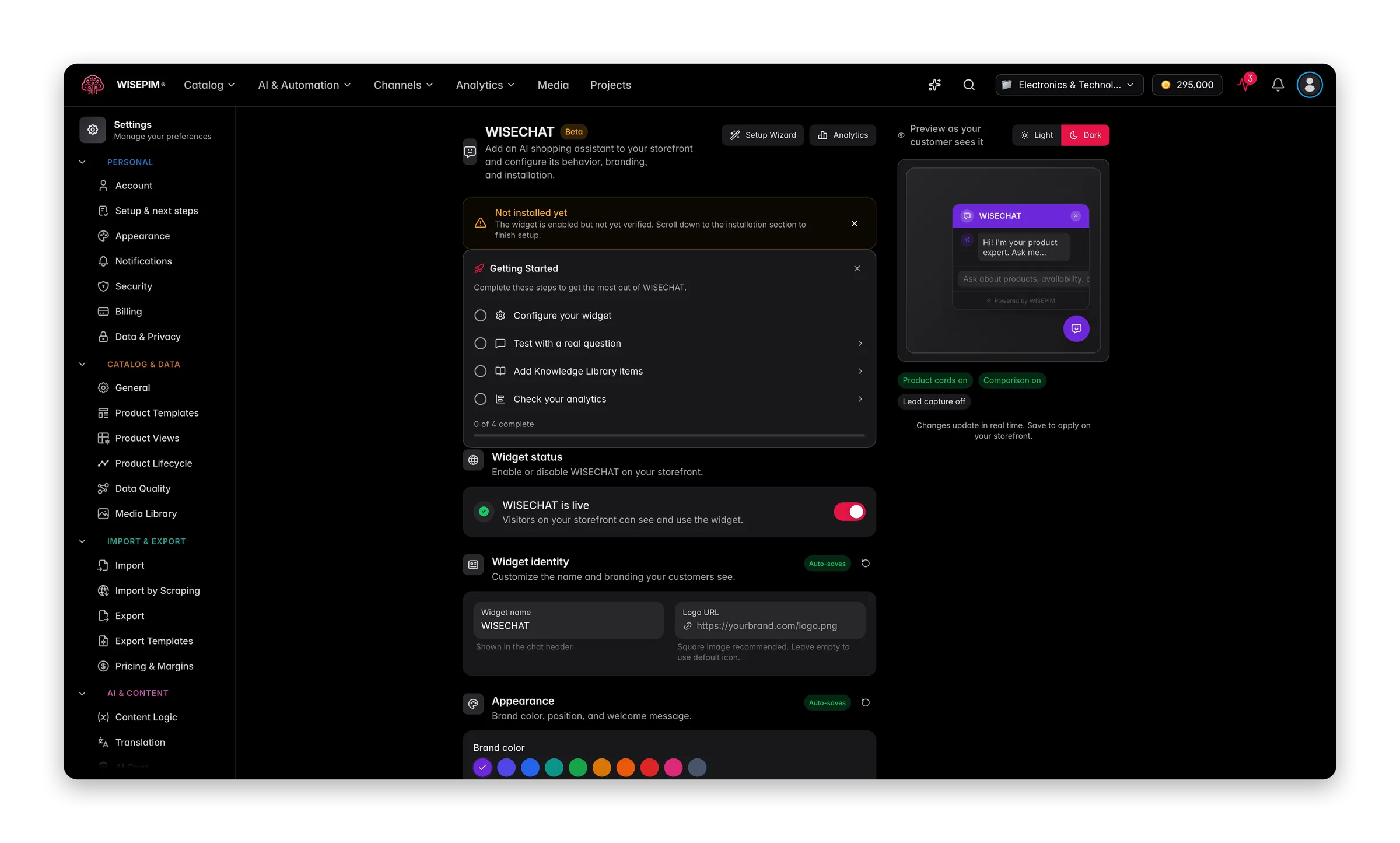Open the AI & Automation dropdown menu
1400x843 pixels.
[x=304, y=85]
